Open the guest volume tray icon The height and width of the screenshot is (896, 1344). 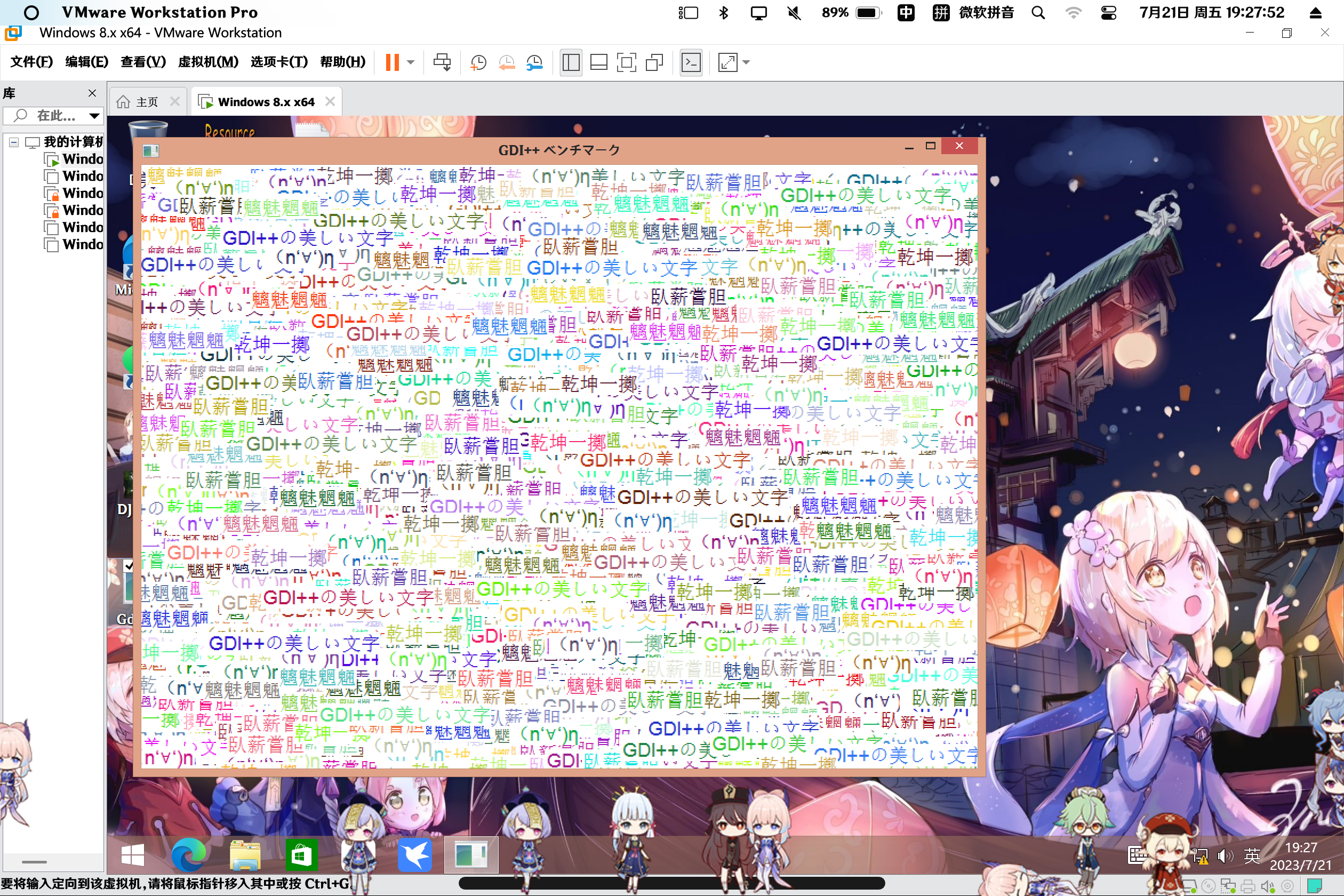[x=1225, y=855]
